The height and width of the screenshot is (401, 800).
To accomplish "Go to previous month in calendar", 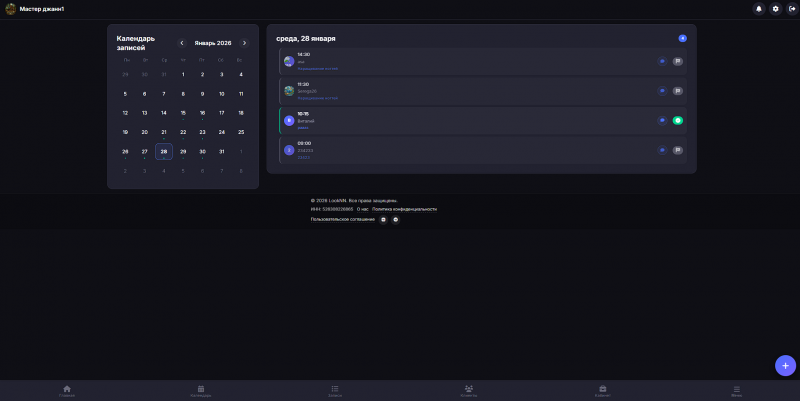I will point(182,43).
